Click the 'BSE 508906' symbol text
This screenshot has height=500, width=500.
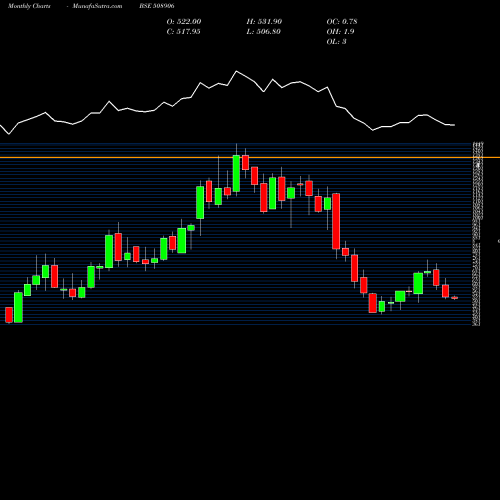(x=157, y=6)
